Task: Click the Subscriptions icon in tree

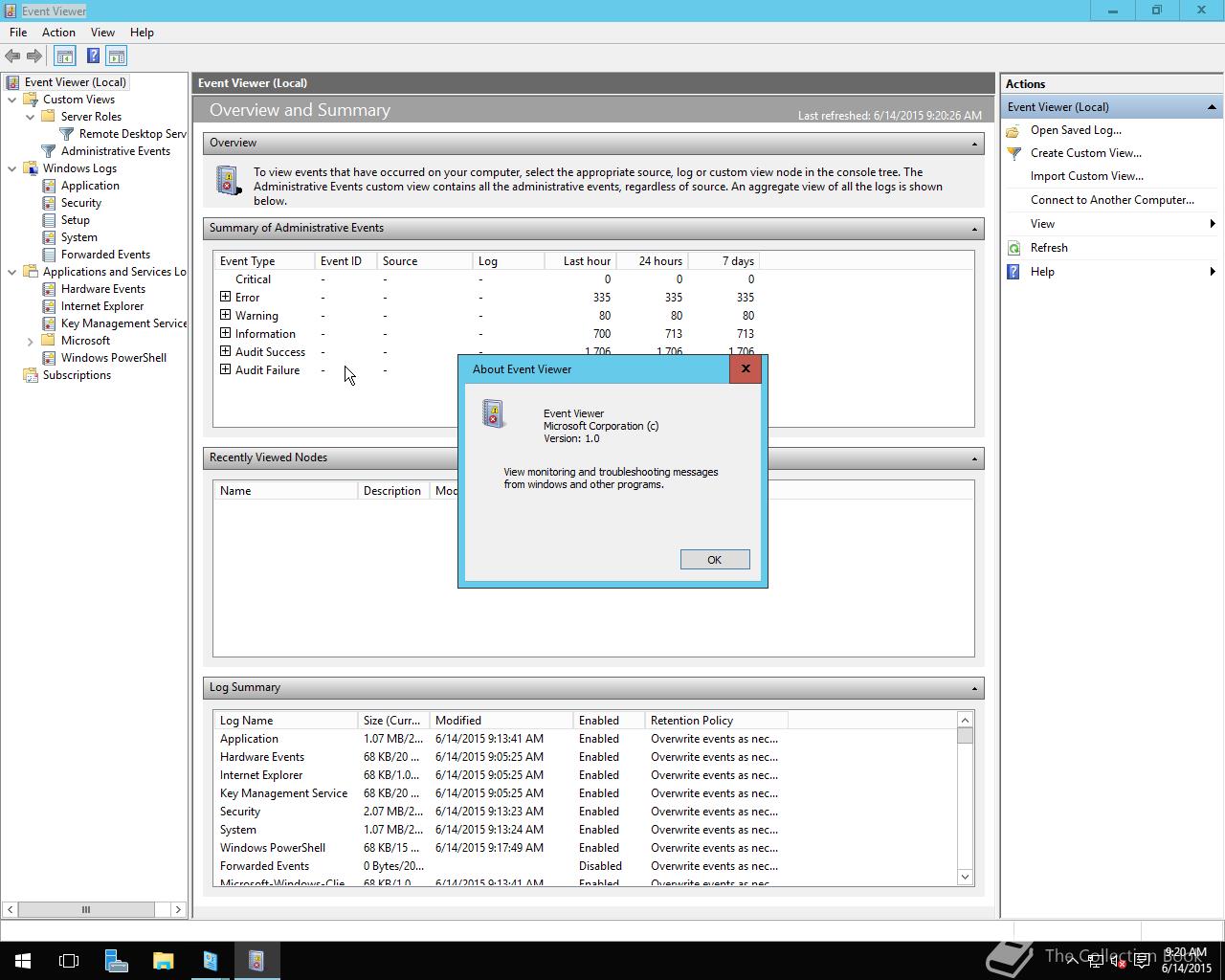Action: pyautogui.click(x=31, y=375)
